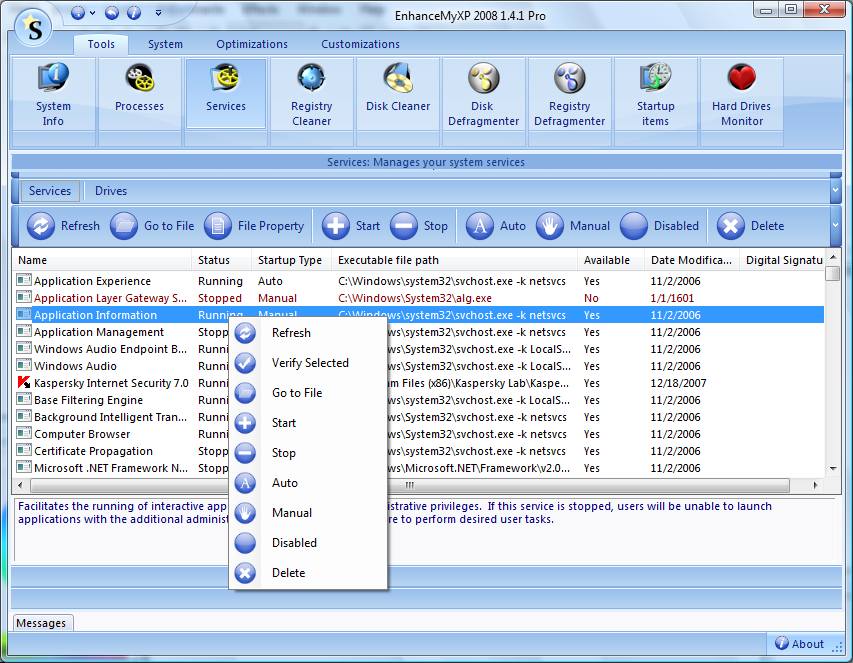Click the About button
The height and width of the screenshot is (663, 853).
pyautogui.click(x=798, y=644)
